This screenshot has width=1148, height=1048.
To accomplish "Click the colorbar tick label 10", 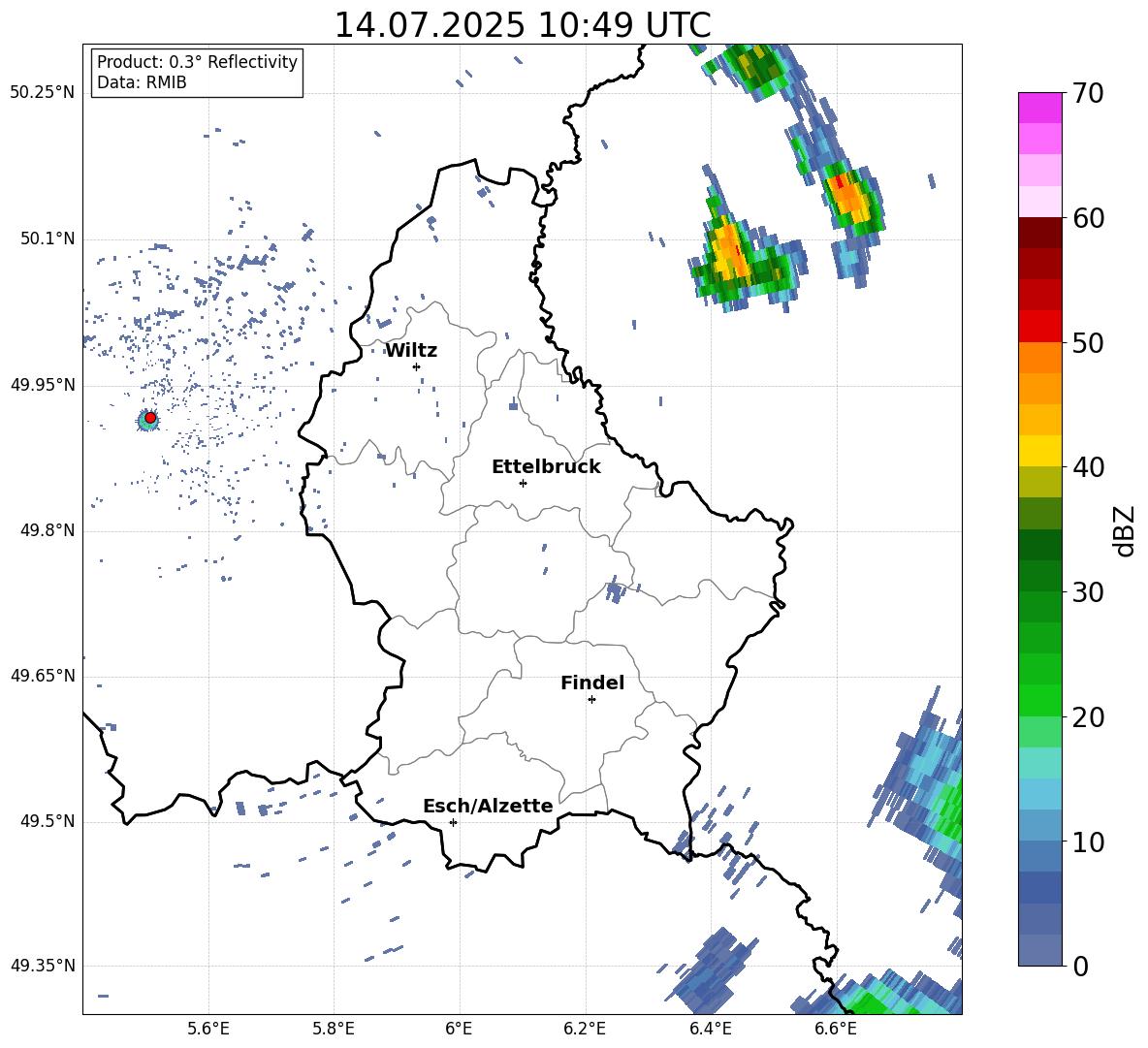I will pos(1088,842).
